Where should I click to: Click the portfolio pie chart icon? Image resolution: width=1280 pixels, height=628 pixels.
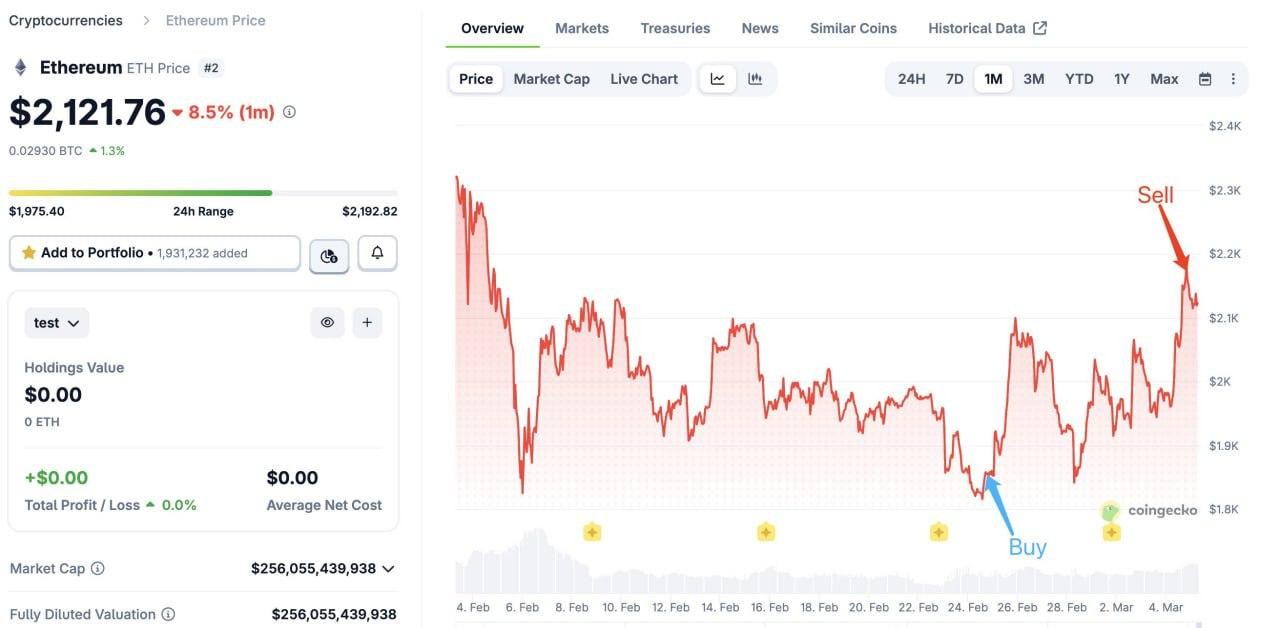click(x=329, y=253)
